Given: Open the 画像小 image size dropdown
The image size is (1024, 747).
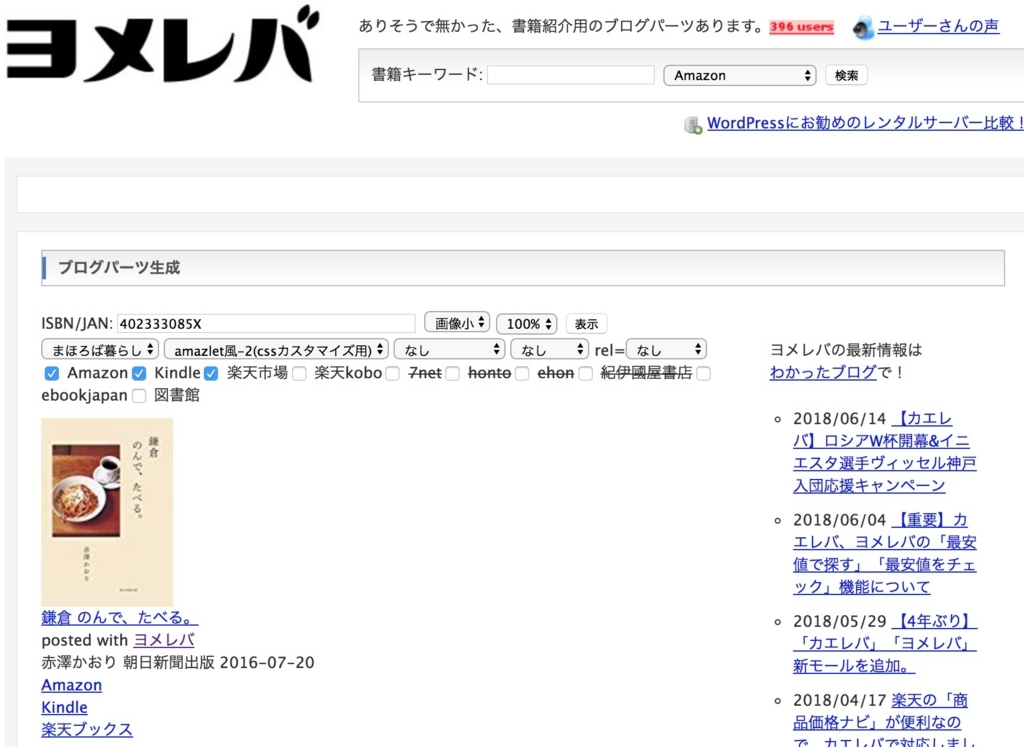Looking at the screenshot, I should [457, 323].
